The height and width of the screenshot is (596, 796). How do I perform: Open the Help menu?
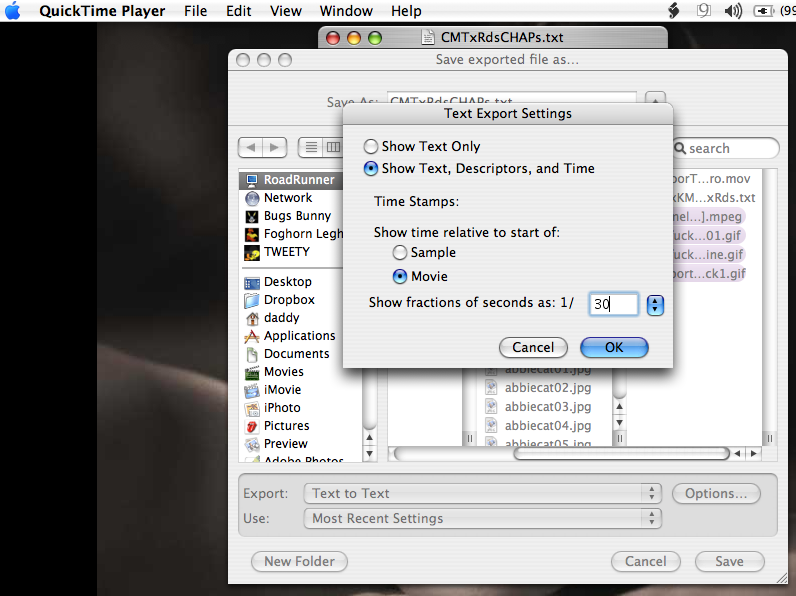click(406, 11)
